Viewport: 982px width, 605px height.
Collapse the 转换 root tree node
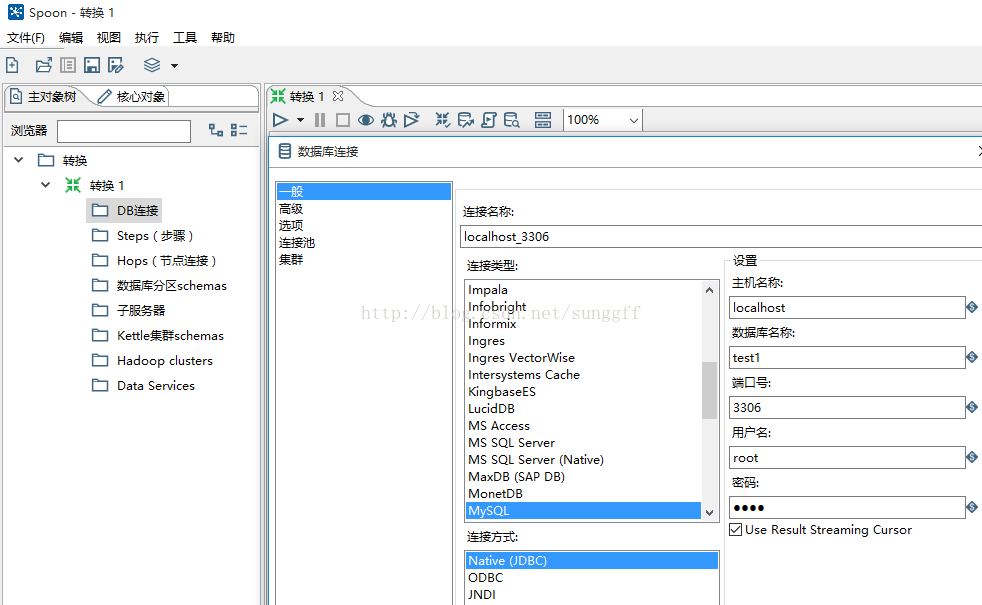point(19,160)
